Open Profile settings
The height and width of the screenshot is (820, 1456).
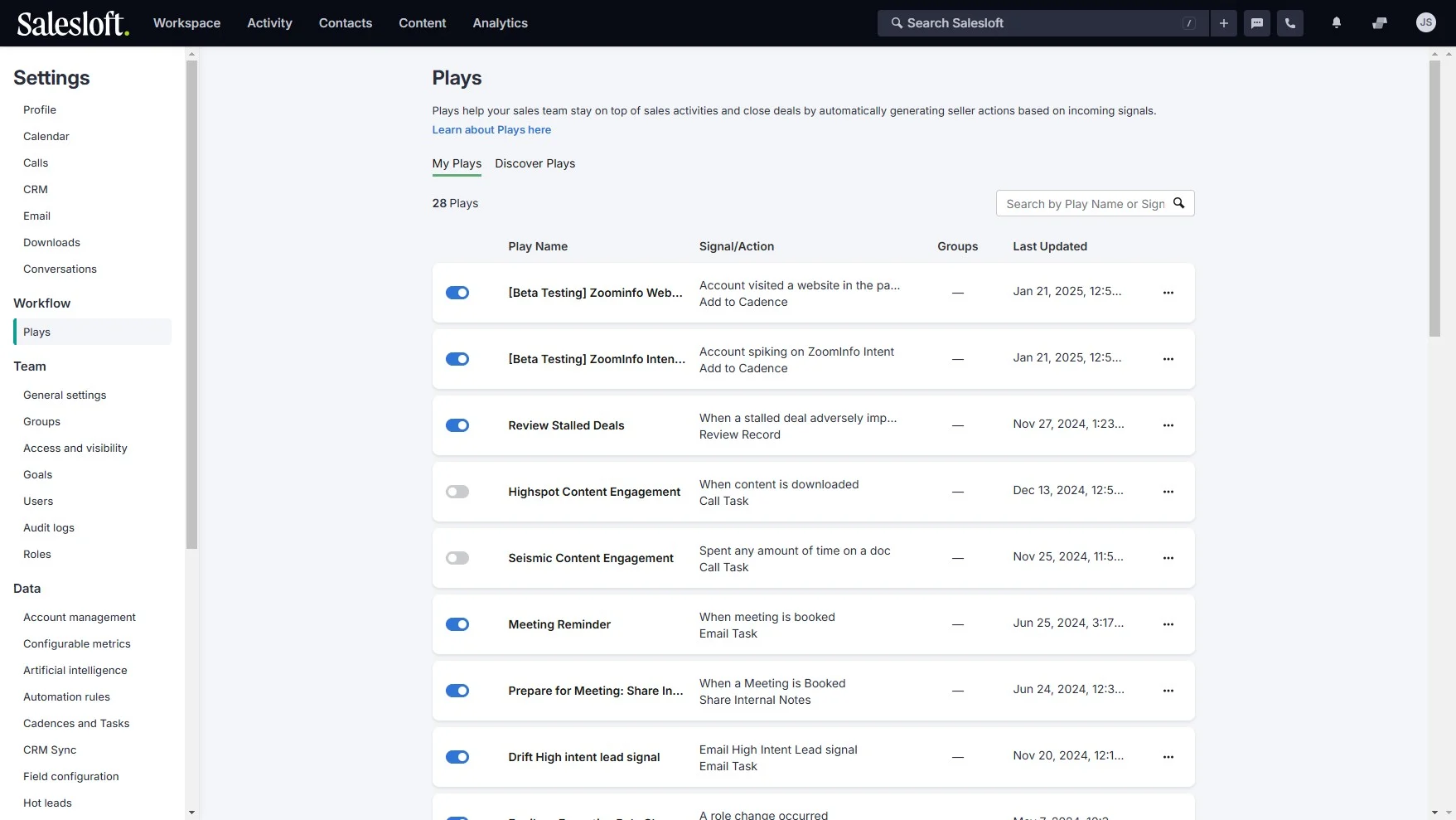(40, 109)
